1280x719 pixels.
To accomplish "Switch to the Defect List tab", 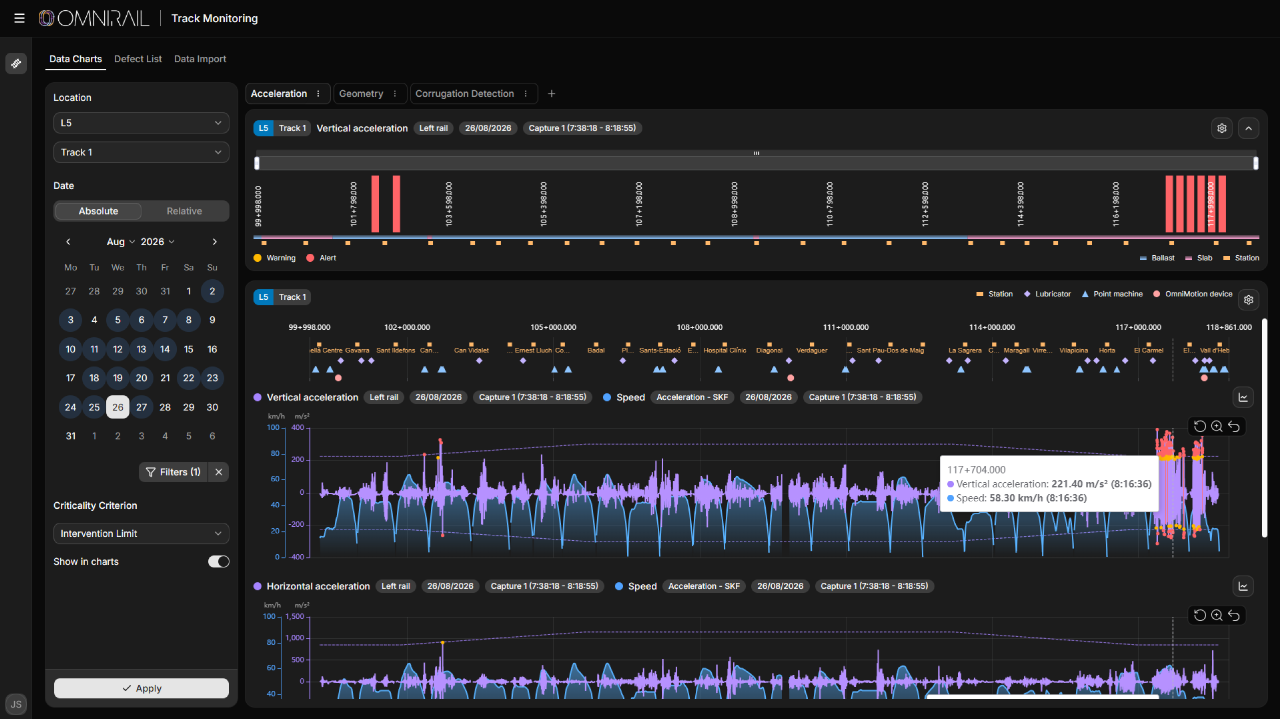I will point(138,59).
